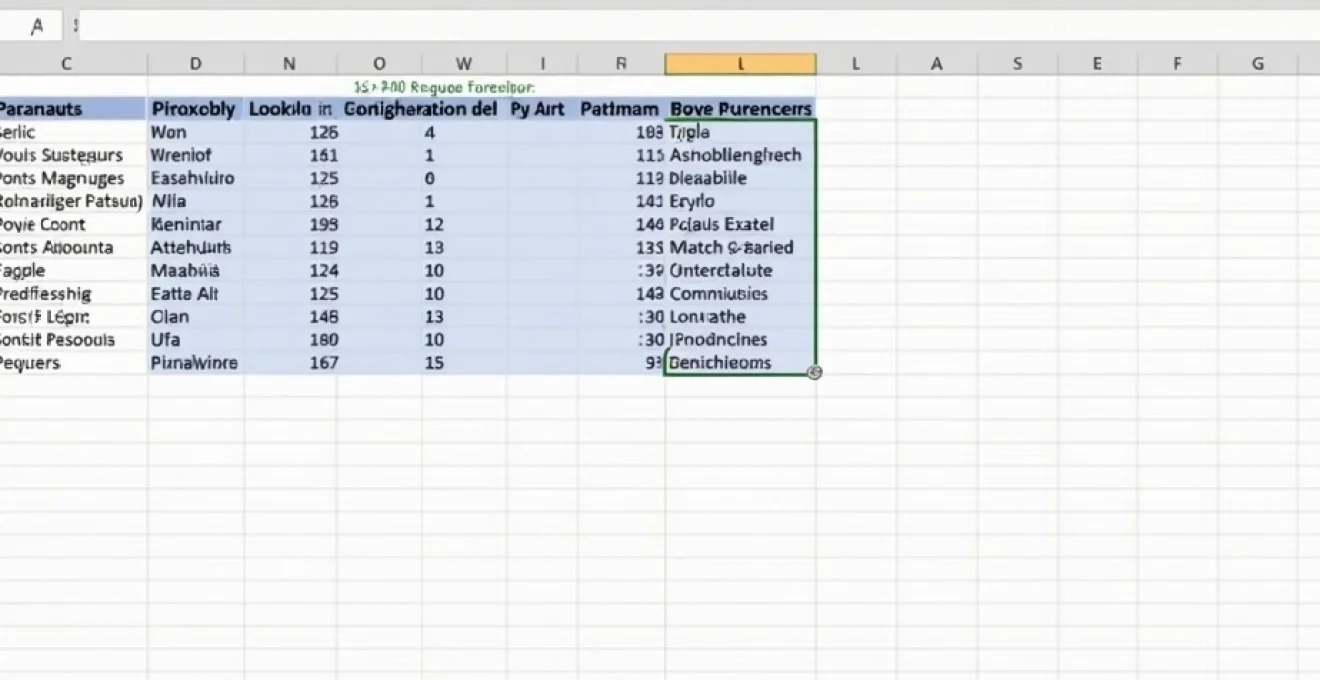Viewport: 1320px width, 680px height.
Task: Click the Py Art column header cell
Action: point(538,108)
